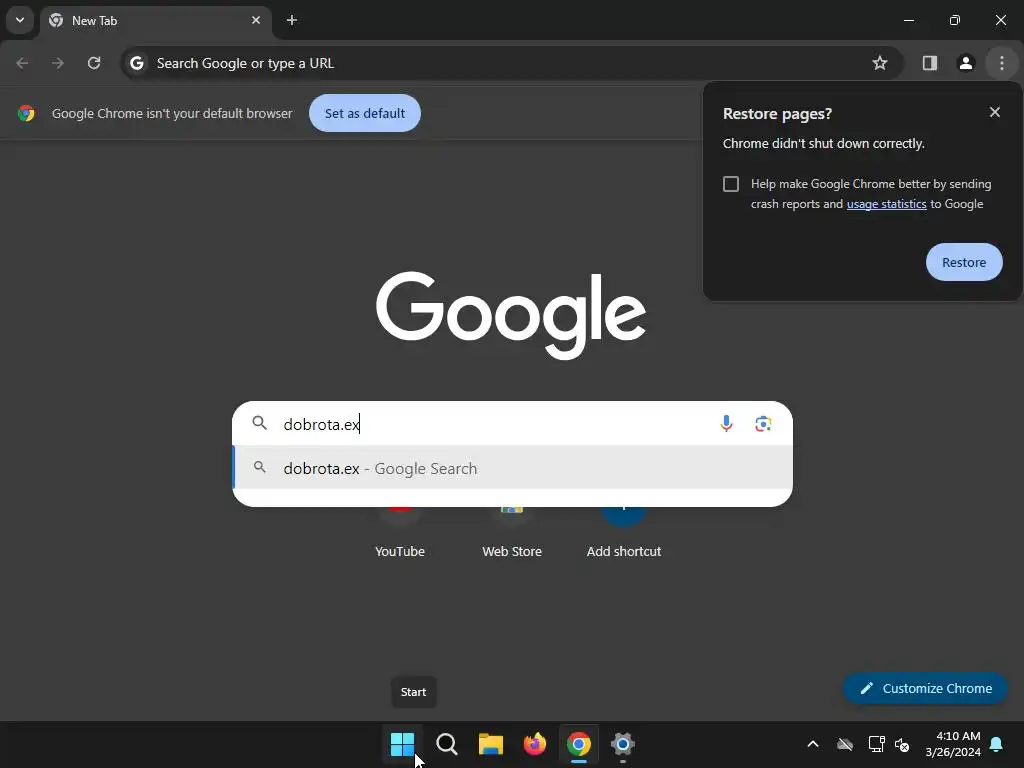Close the New Tab tab
The image size is (1024, 768).
coord(256,20)
